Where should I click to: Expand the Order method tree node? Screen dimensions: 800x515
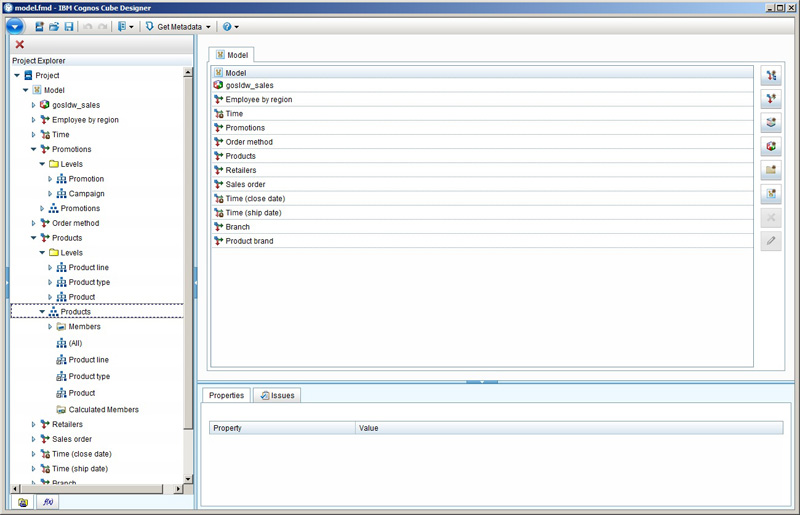[x=34, y=223]
